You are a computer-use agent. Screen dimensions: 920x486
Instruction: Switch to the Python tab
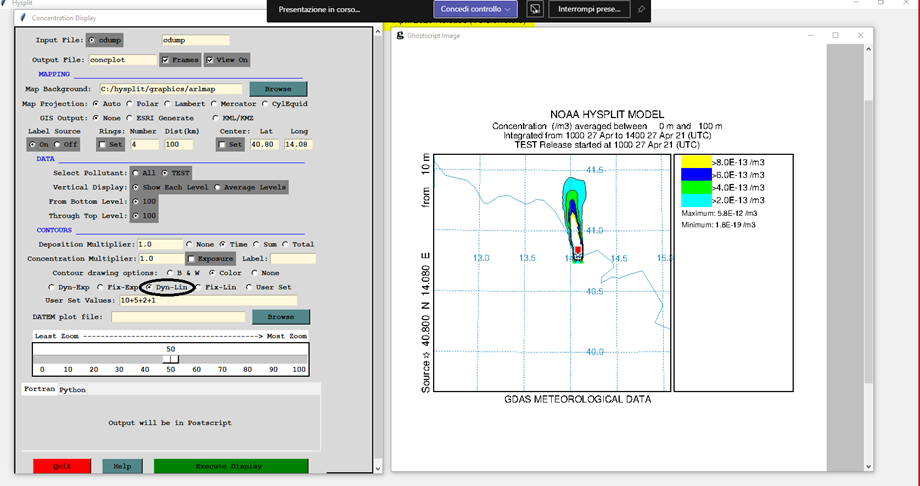[73, 390]
